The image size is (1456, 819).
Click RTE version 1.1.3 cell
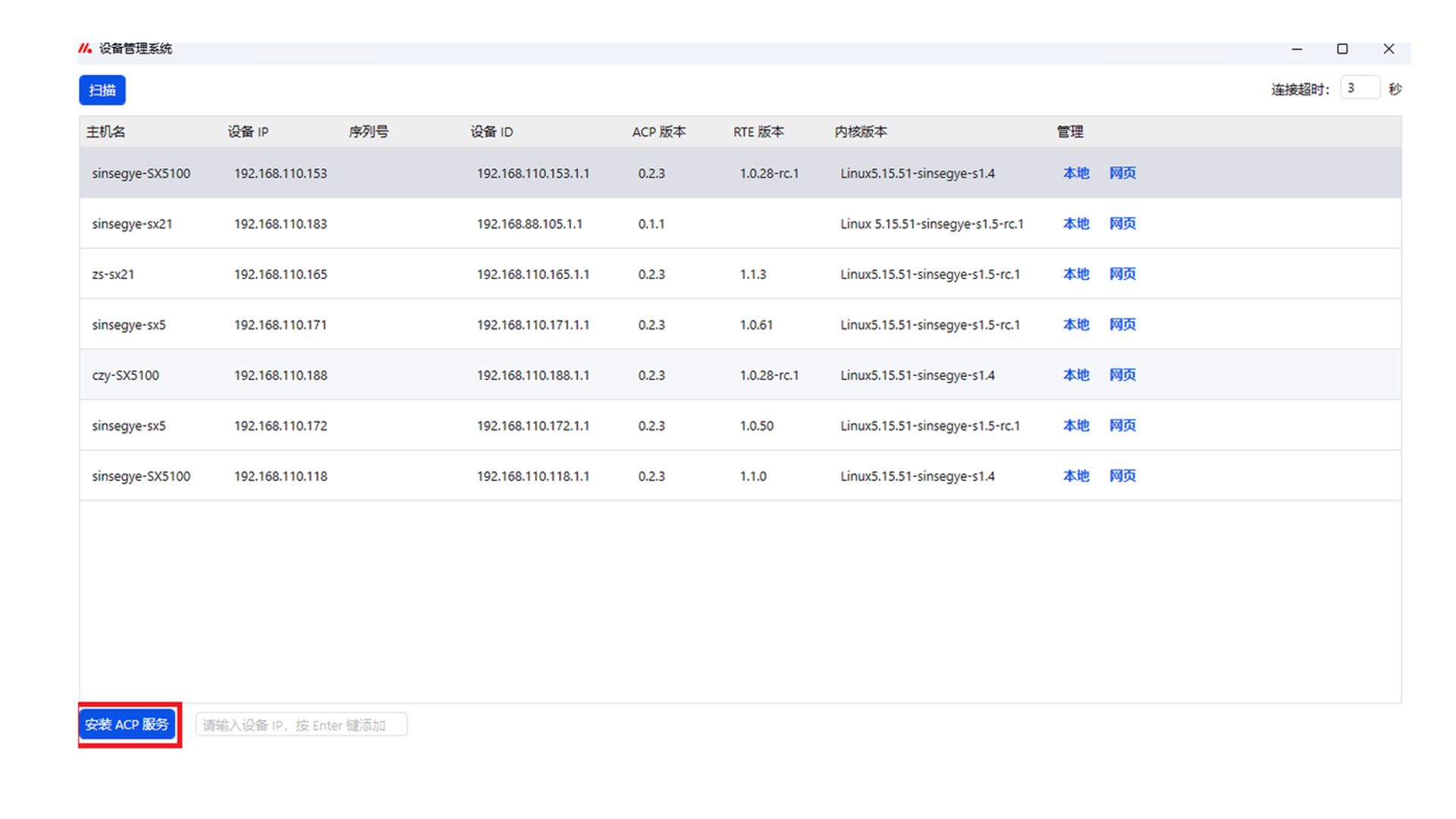(x=753, y=275)
